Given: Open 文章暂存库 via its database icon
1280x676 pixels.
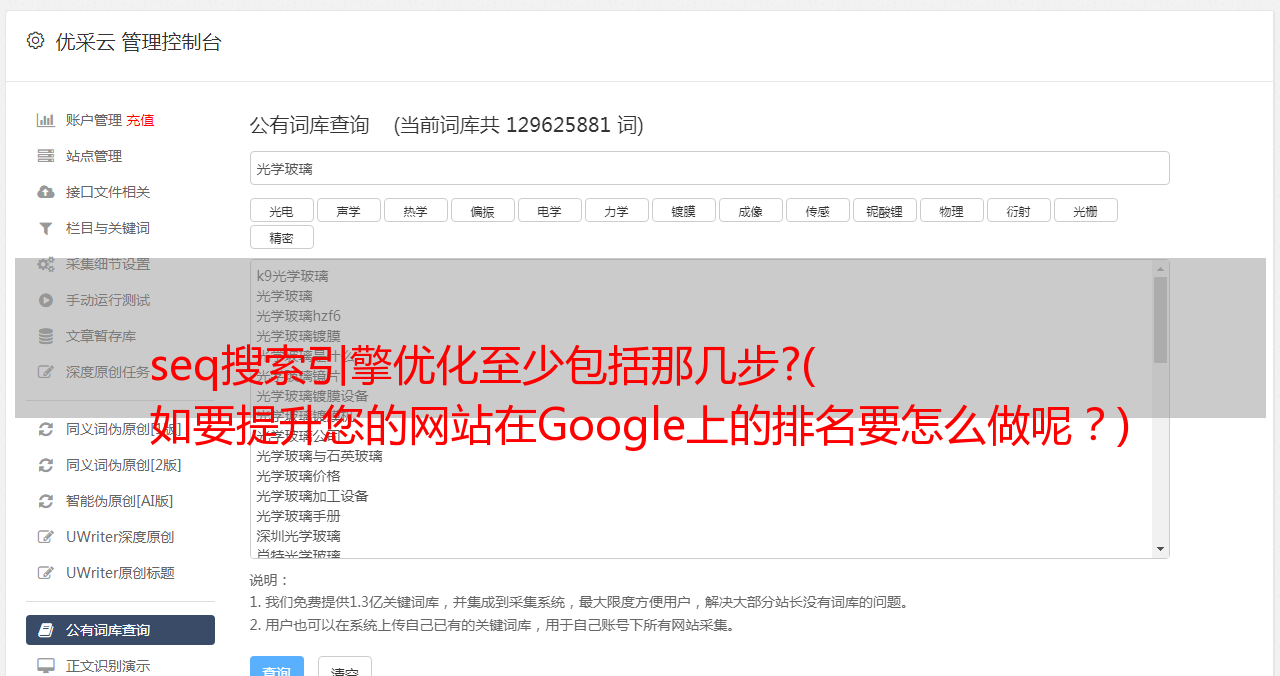Looking at the screenshot, I should [46, 336].
